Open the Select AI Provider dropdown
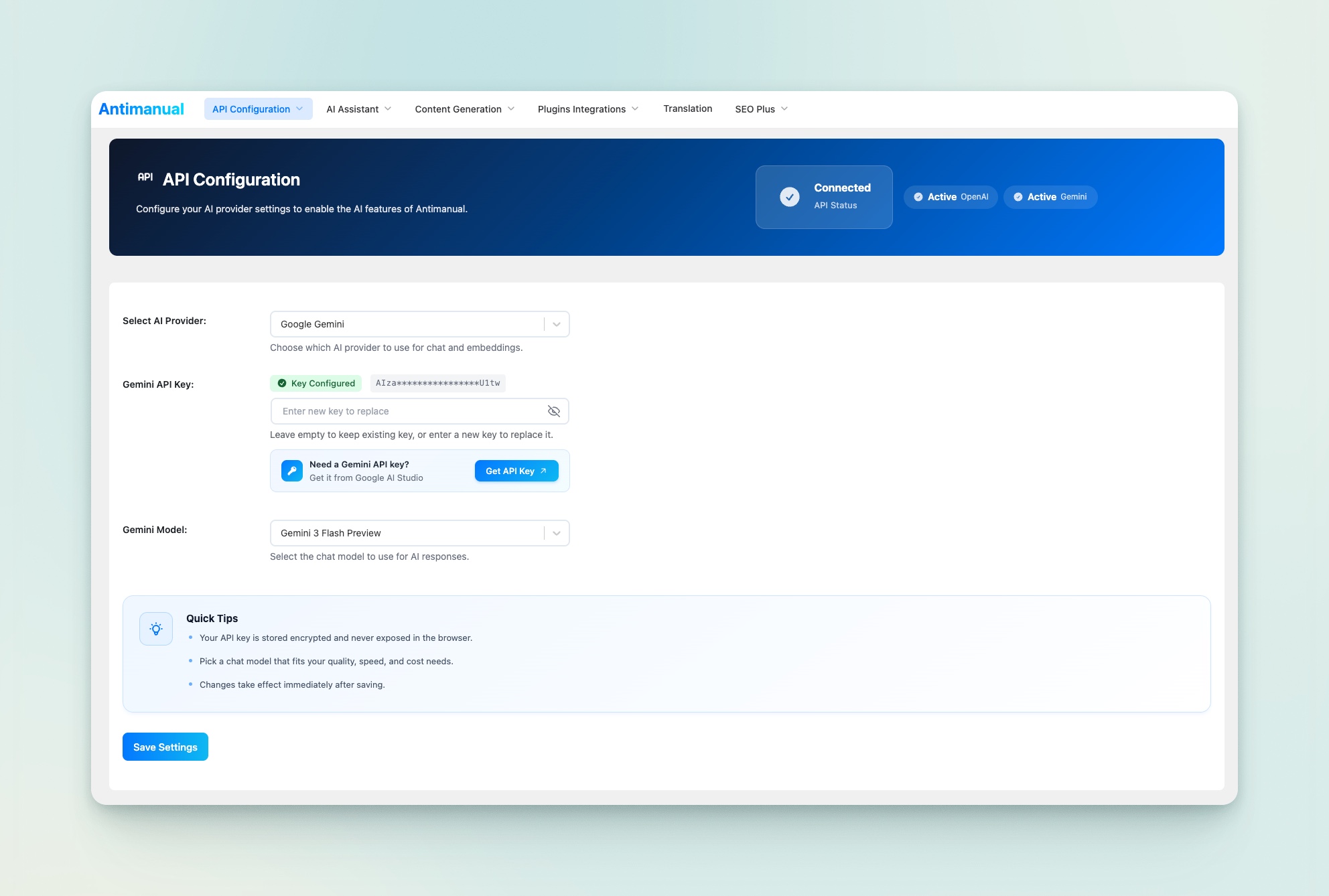This screenshot has width=1329, height=896. coord(419,324)
